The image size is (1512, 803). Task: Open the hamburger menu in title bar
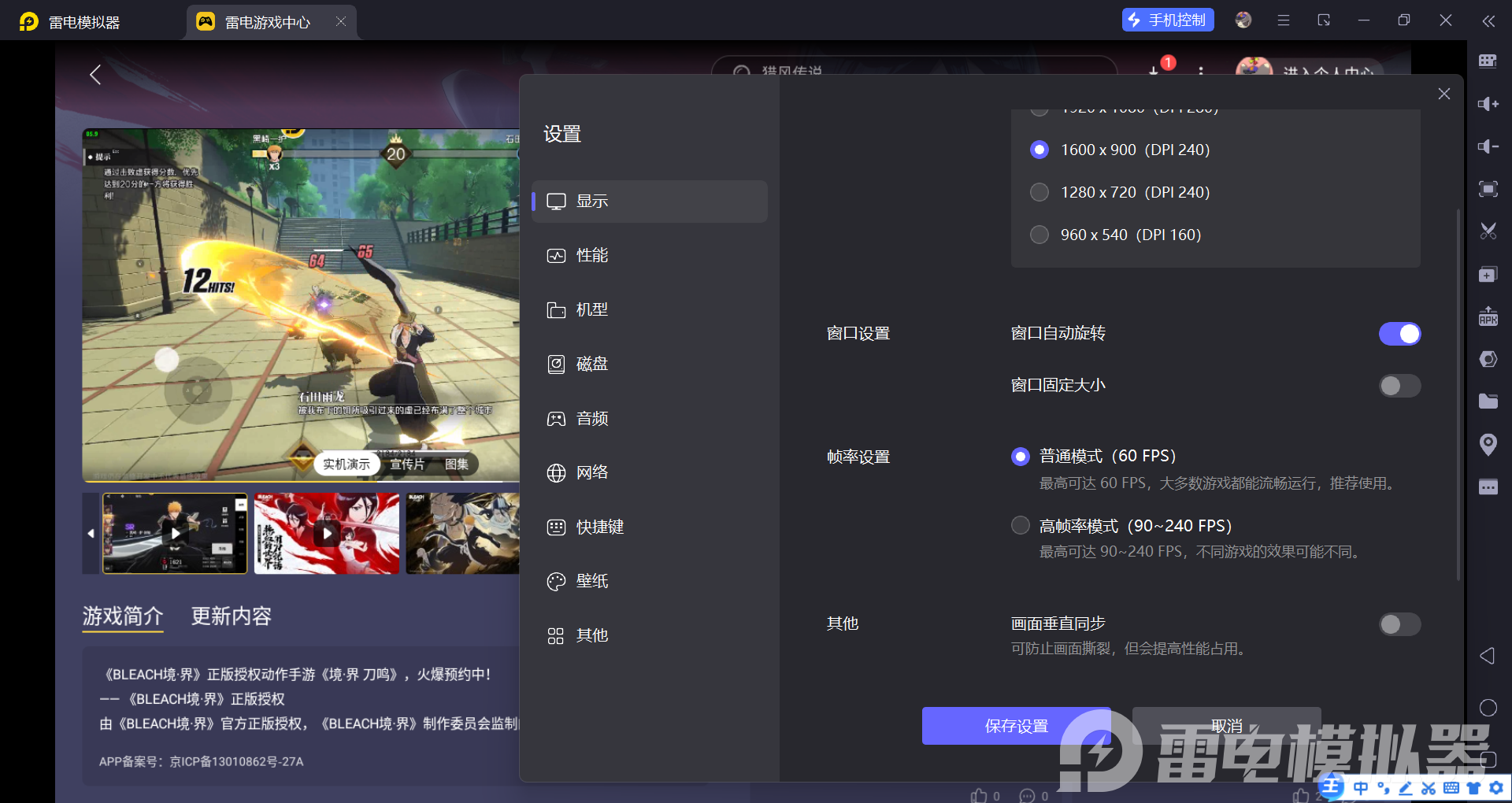[x=1284, y=20]
